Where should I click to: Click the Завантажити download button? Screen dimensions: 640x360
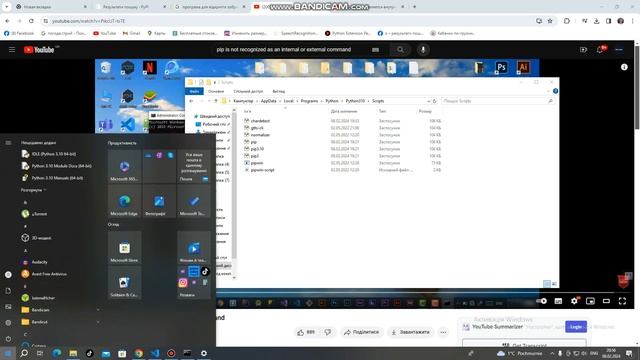[x=410, y=332]
